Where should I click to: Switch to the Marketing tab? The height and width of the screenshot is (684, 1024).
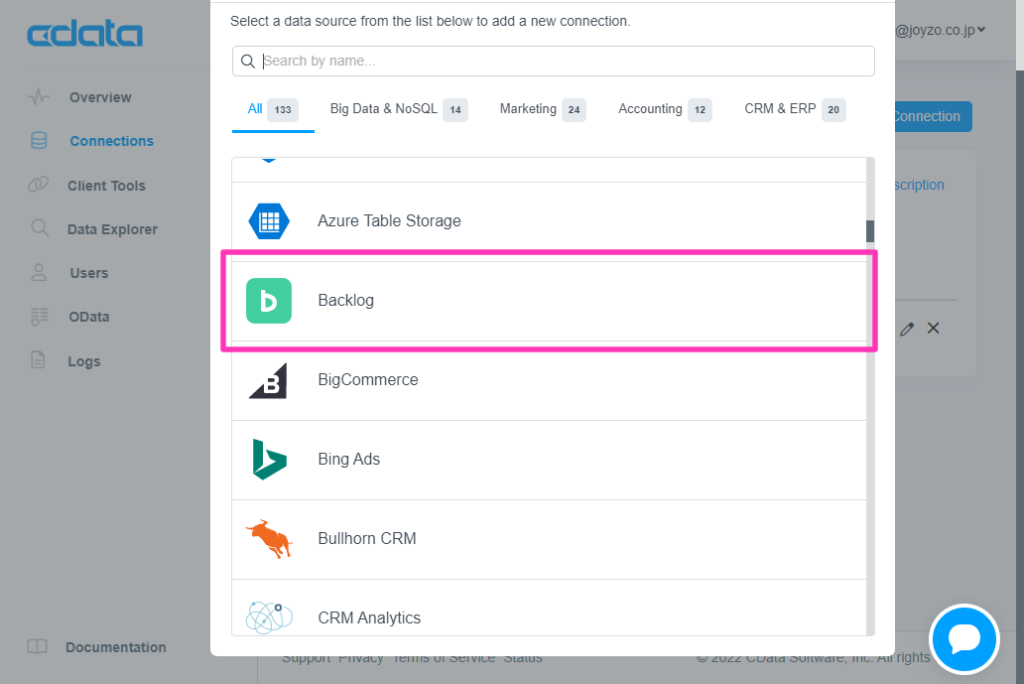tap(542, 110)
